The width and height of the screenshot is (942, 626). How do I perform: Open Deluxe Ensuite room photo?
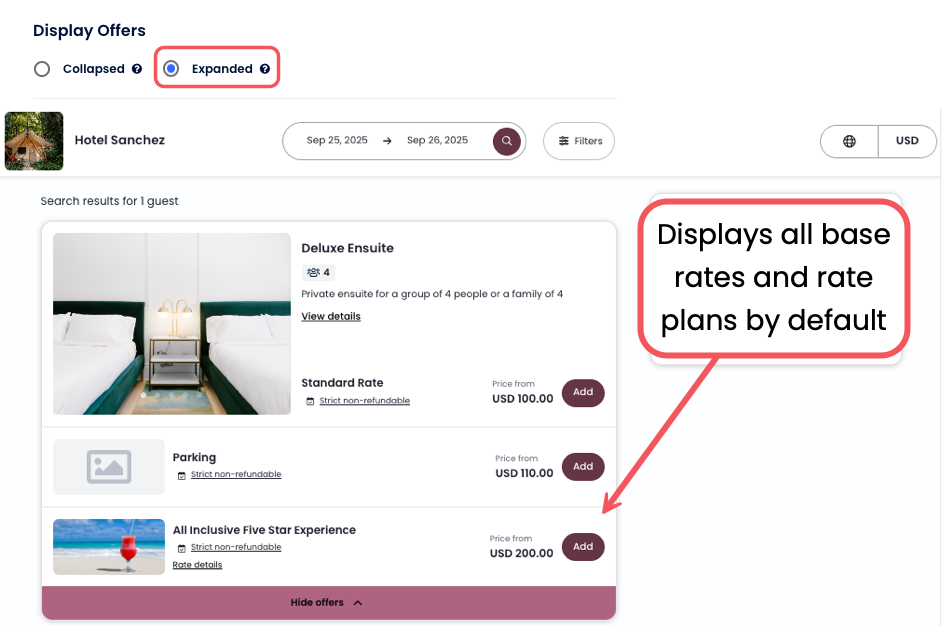coord(172,324)
